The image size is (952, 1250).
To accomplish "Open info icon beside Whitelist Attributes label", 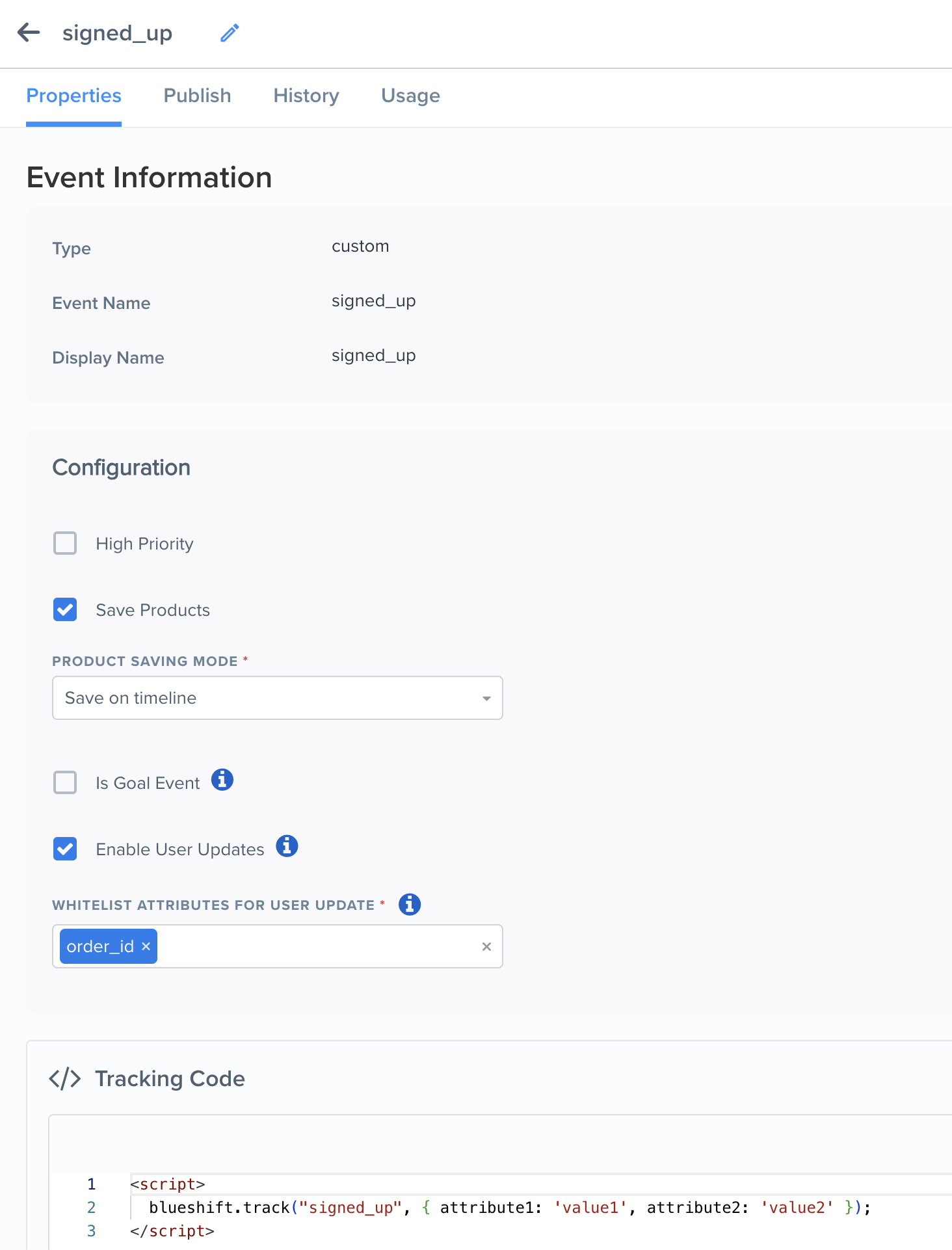I will (x=410, y=904).
